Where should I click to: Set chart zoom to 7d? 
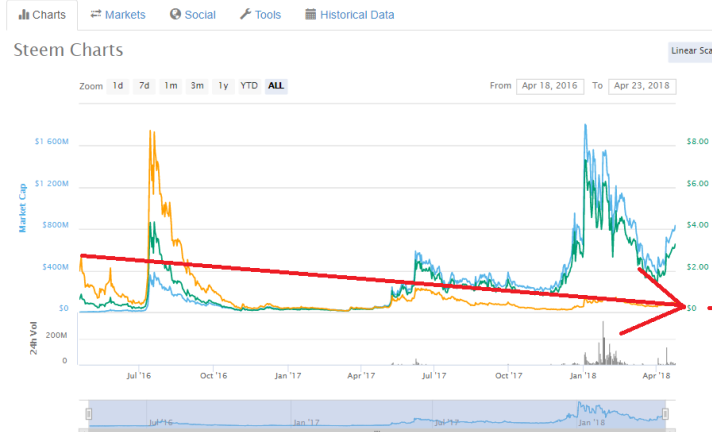click(x=144, y=86)
